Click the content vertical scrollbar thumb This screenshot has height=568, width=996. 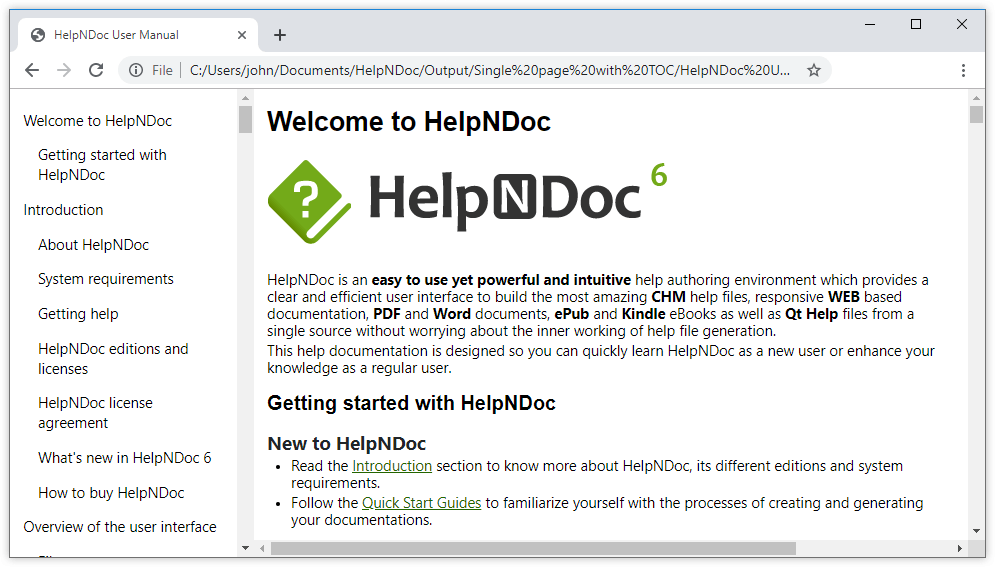pyautogui.click(x=976, y=114)
